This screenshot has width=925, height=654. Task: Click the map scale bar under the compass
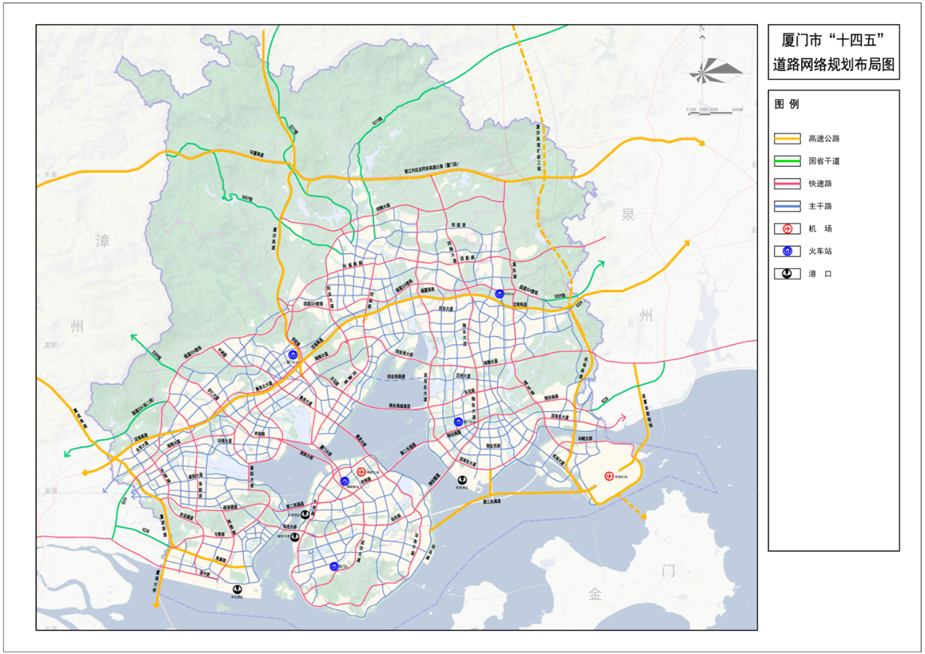click(x=714, y=110)
